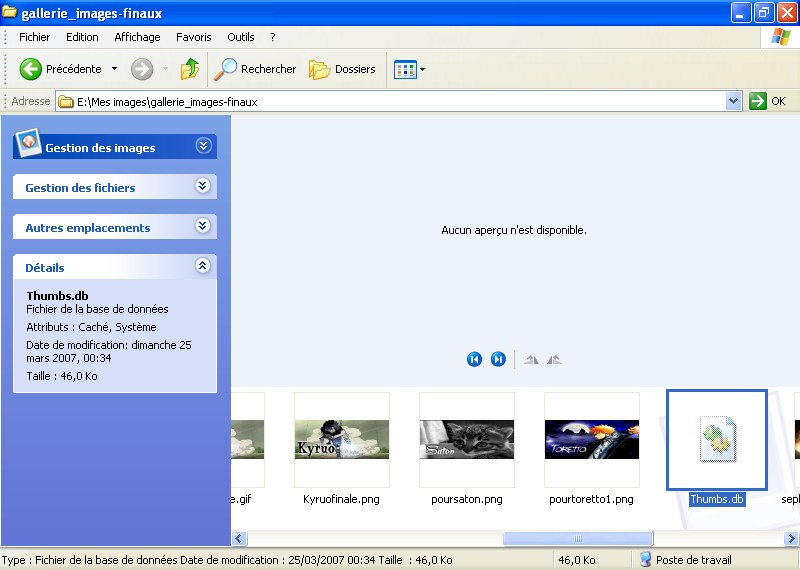The image size is (800, 570).
Task: Open the Fichier menu
Action: 34,37
